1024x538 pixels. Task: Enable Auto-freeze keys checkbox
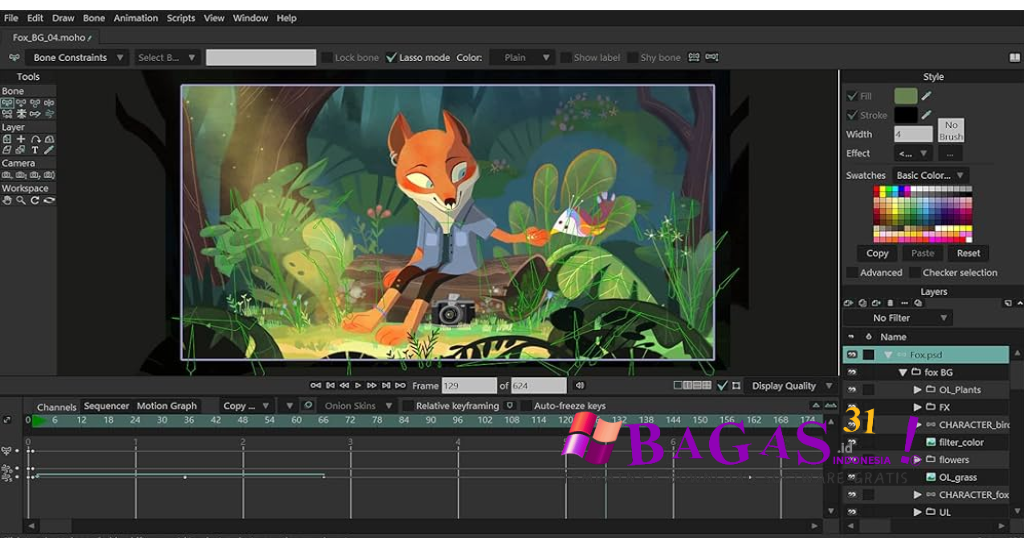tap(526, 405)
